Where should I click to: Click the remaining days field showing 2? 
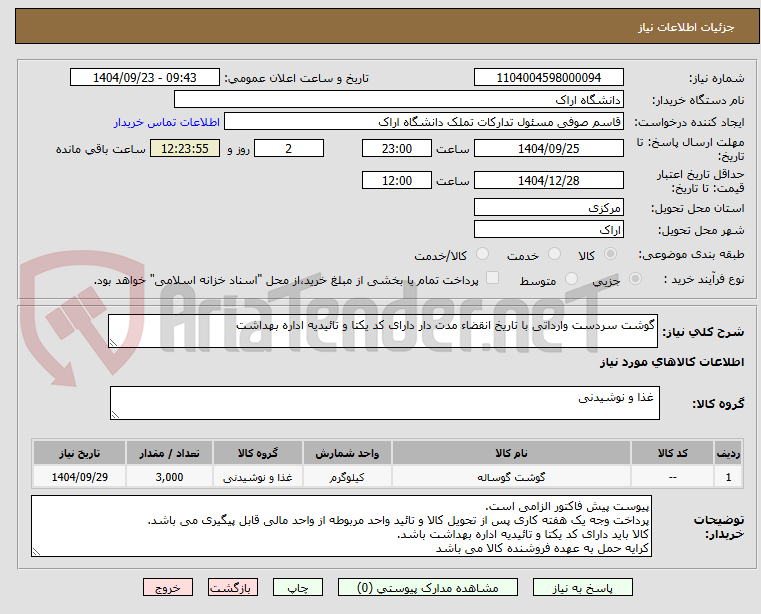(289, 148)
